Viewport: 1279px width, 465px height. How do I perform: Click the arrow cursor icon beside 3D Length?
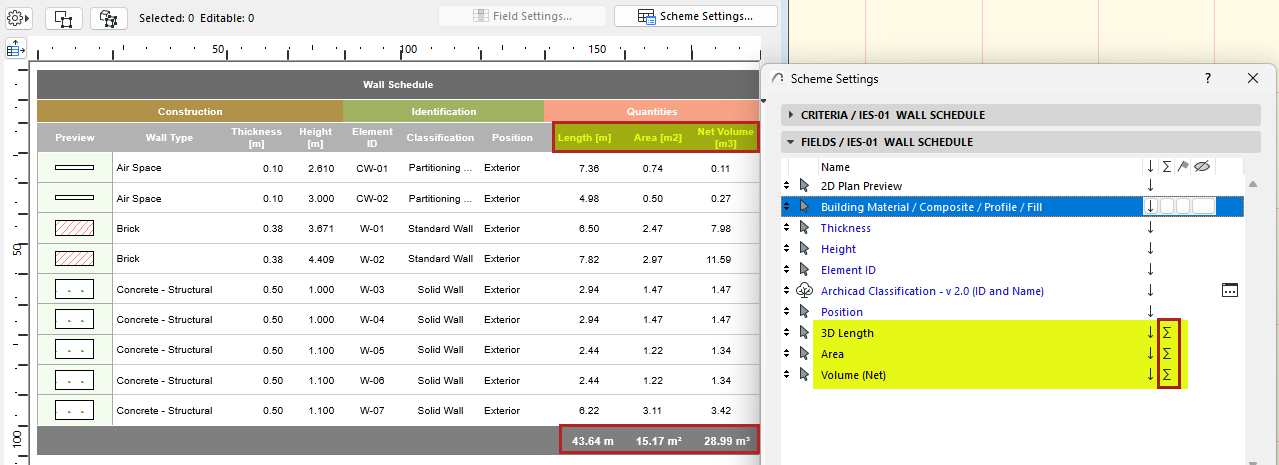pyautogui.click(x=804, y=333)
